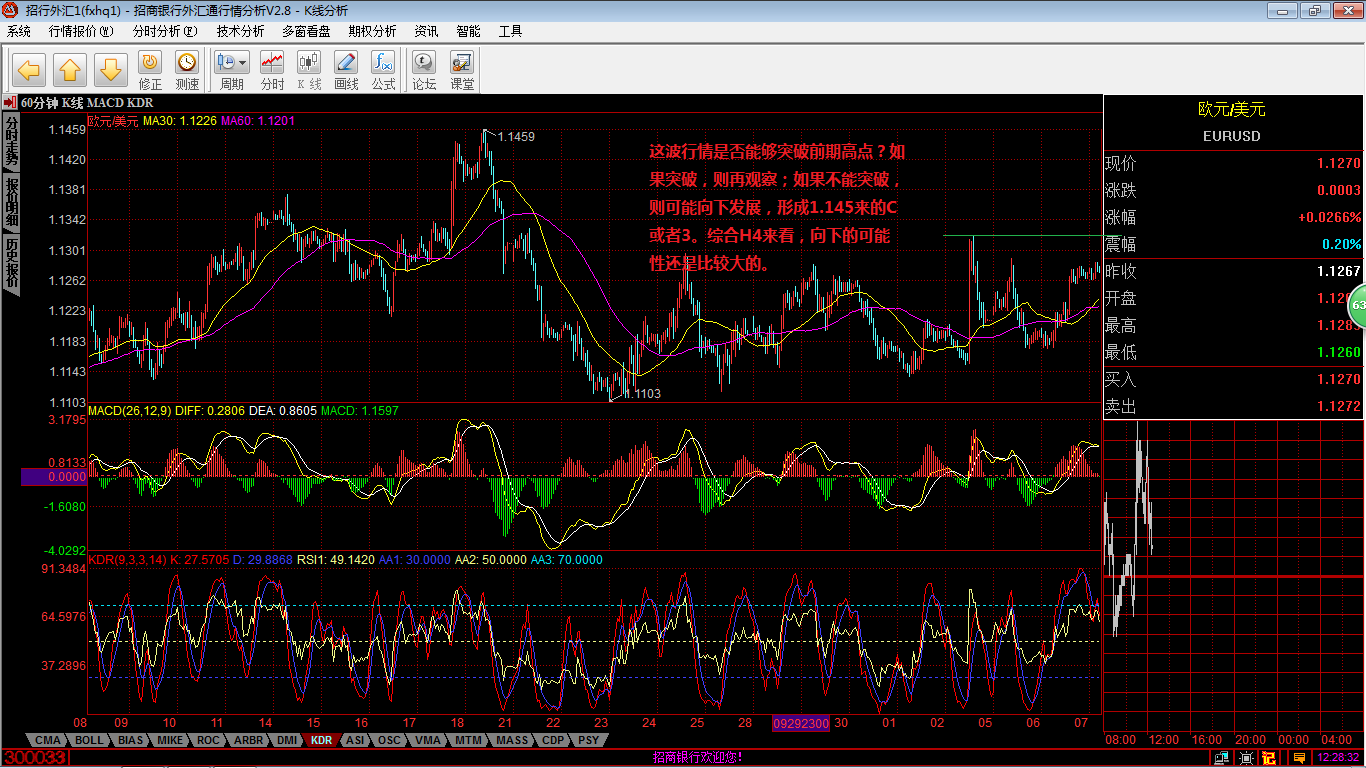Open the 期权分析 menu
Image resolution: width=1366 pixels, height=768 pixels.
[x=372, y=31]
